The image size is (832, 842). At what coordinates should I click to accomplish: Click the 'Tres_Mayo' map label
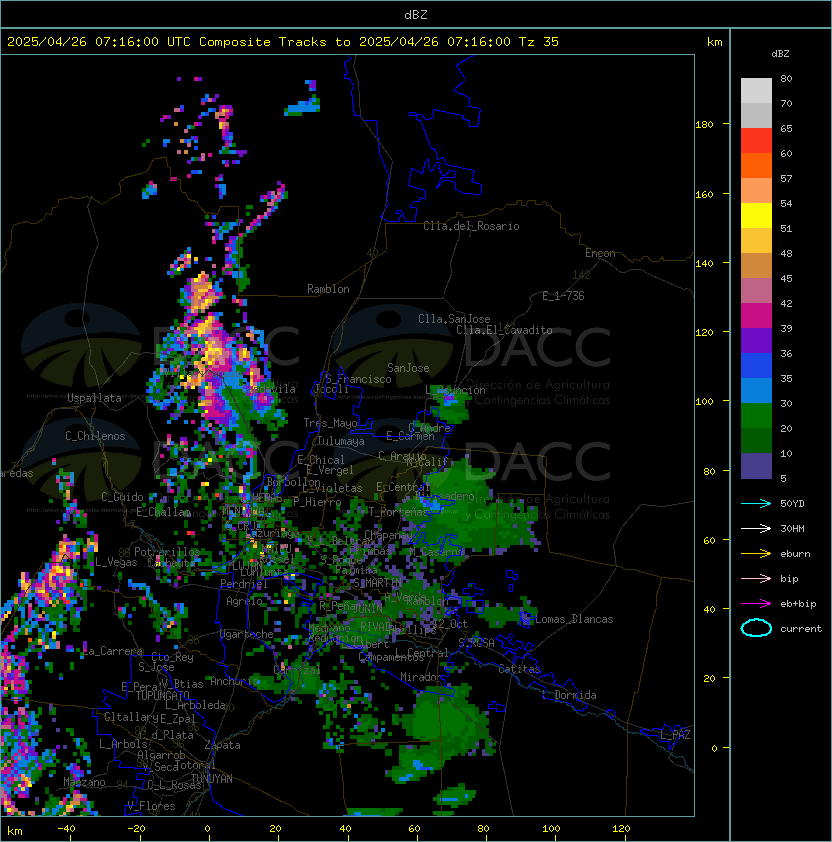click(330, 423)
